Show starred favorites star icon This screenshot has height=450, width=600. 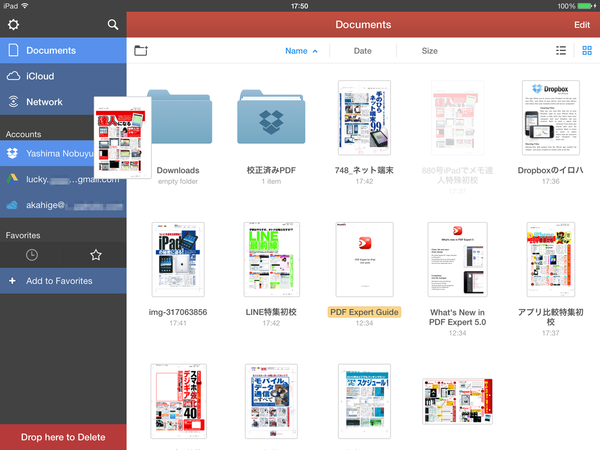pyautogui.click(x=96, y=255)
